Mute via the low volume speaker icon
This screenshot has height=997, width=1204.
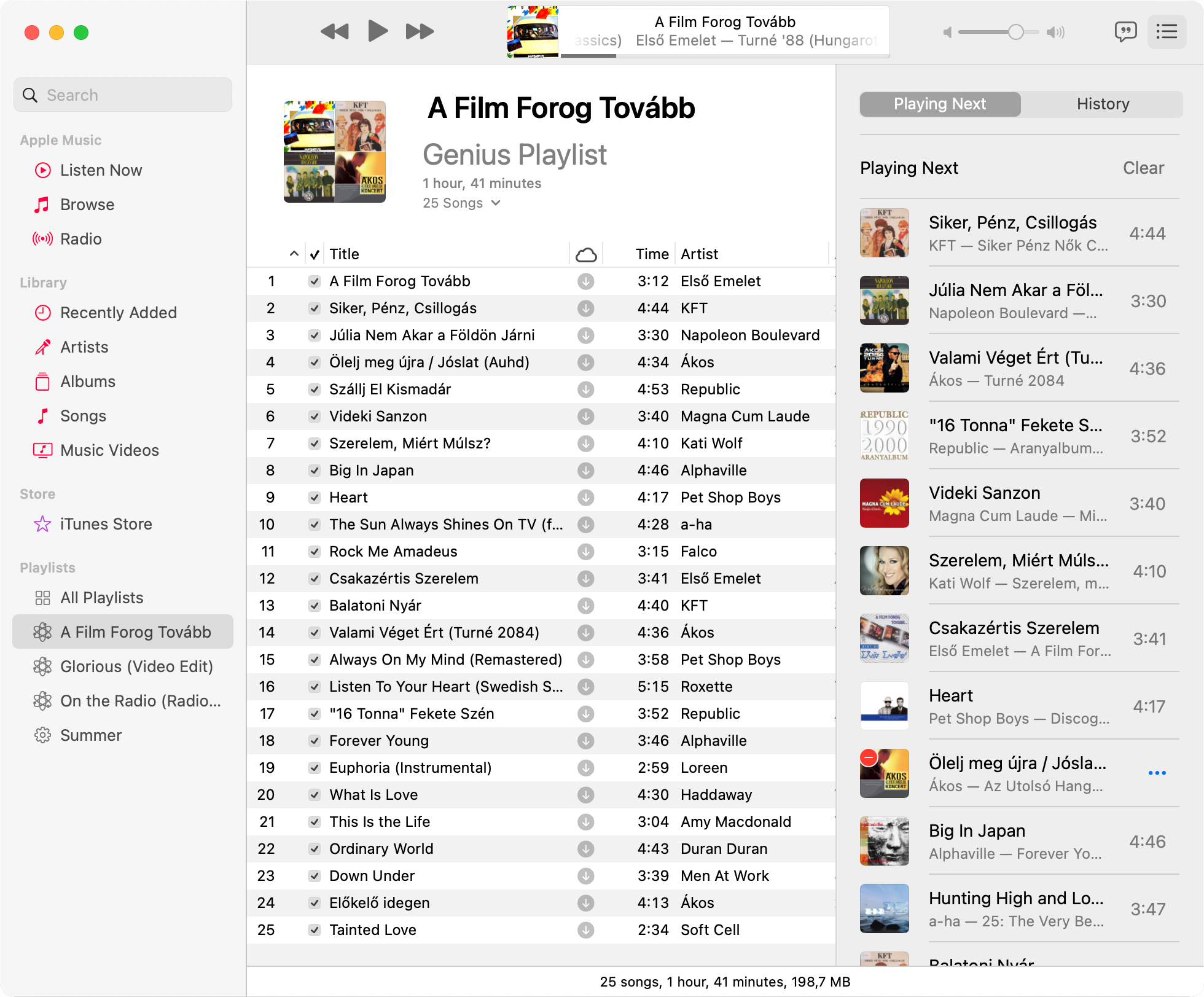947,32
